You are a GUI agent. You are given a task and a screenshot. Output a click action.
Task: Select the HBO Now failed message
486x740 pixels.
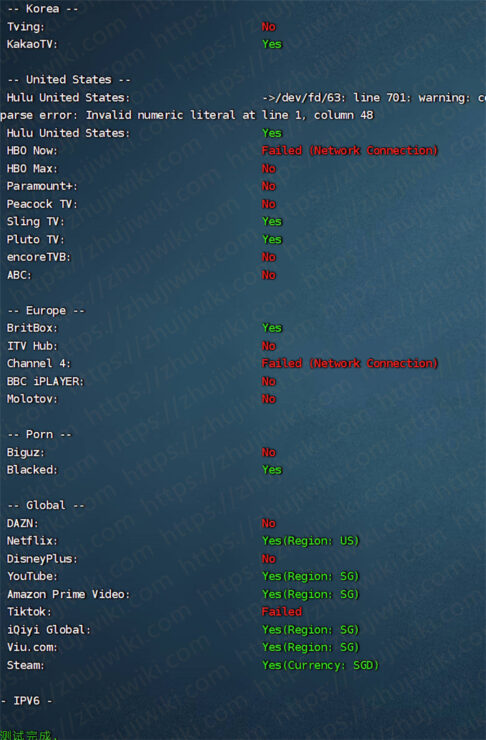click(350, 151)
